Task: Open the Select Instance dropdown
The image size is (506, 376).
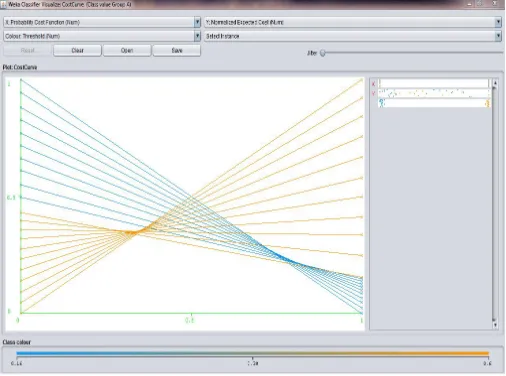Action: click(x=353, y=36)
